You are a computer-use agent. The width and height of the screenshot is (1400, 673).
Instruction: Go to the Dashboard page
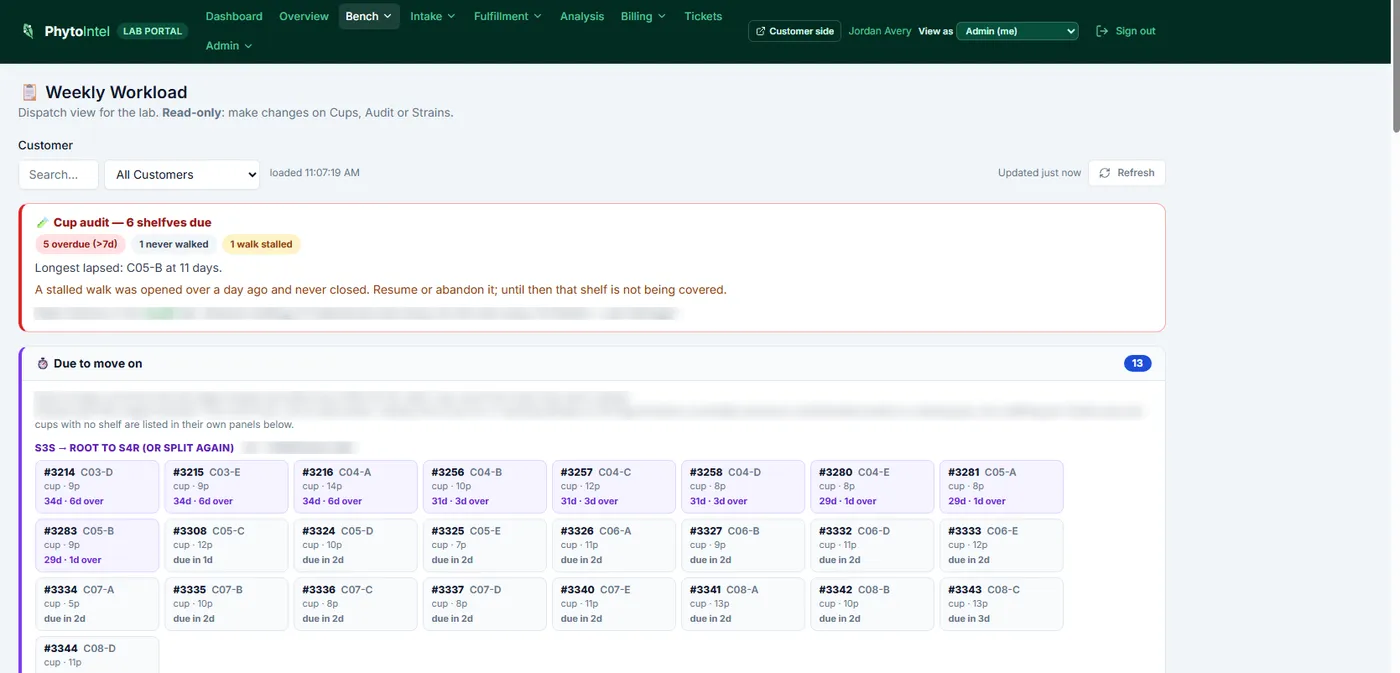[234, 16]
